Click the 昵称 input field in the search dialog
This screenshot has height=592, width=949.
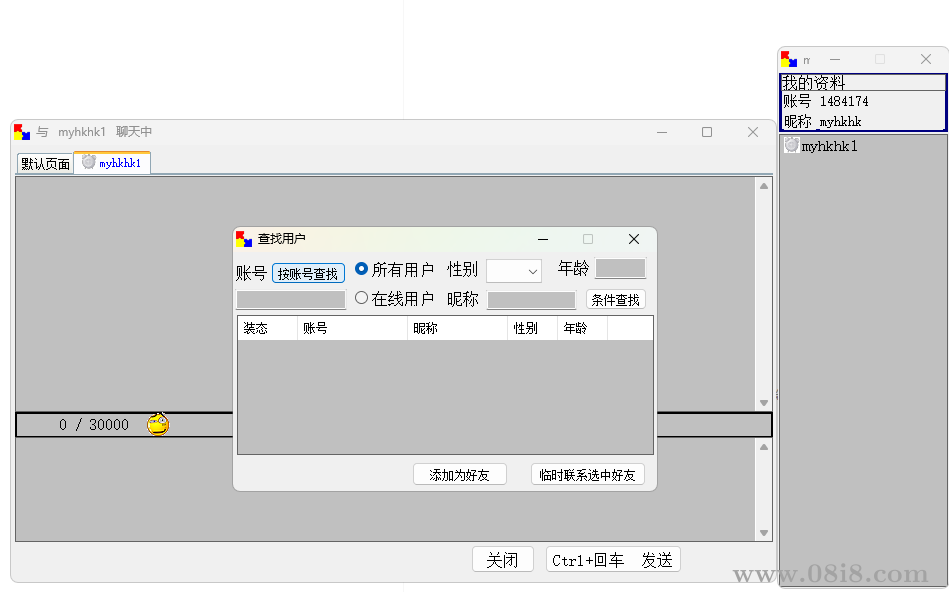(531, 299)
